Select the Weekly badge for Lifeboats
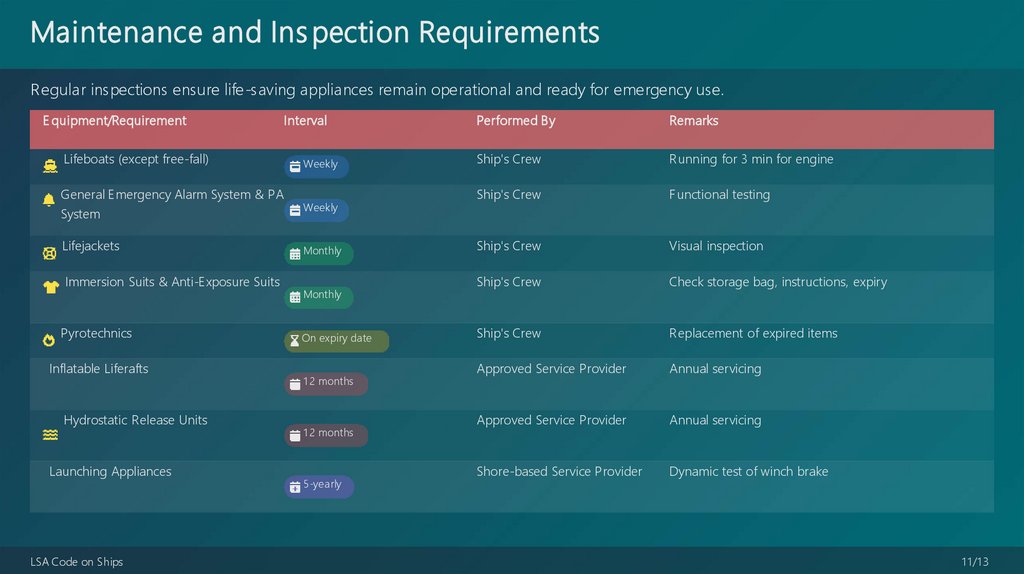The width and height of the screenshot is (1024, 574). coord(316,166)
